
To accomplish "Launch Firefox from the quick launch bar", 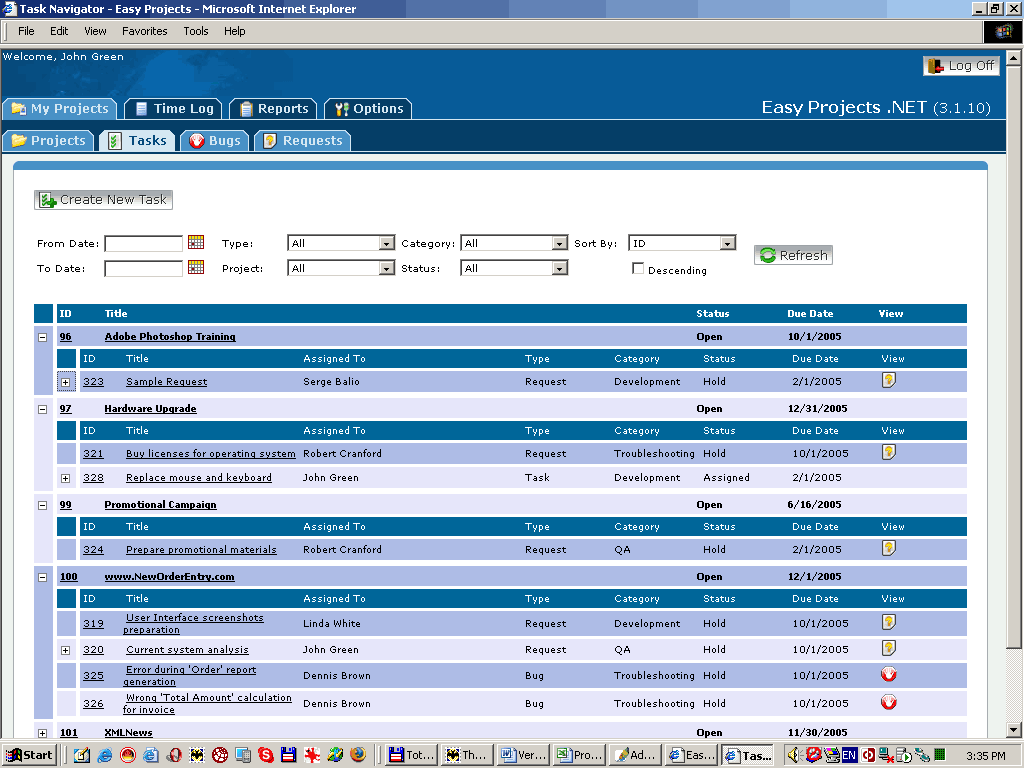I will [x=358, y=756].
